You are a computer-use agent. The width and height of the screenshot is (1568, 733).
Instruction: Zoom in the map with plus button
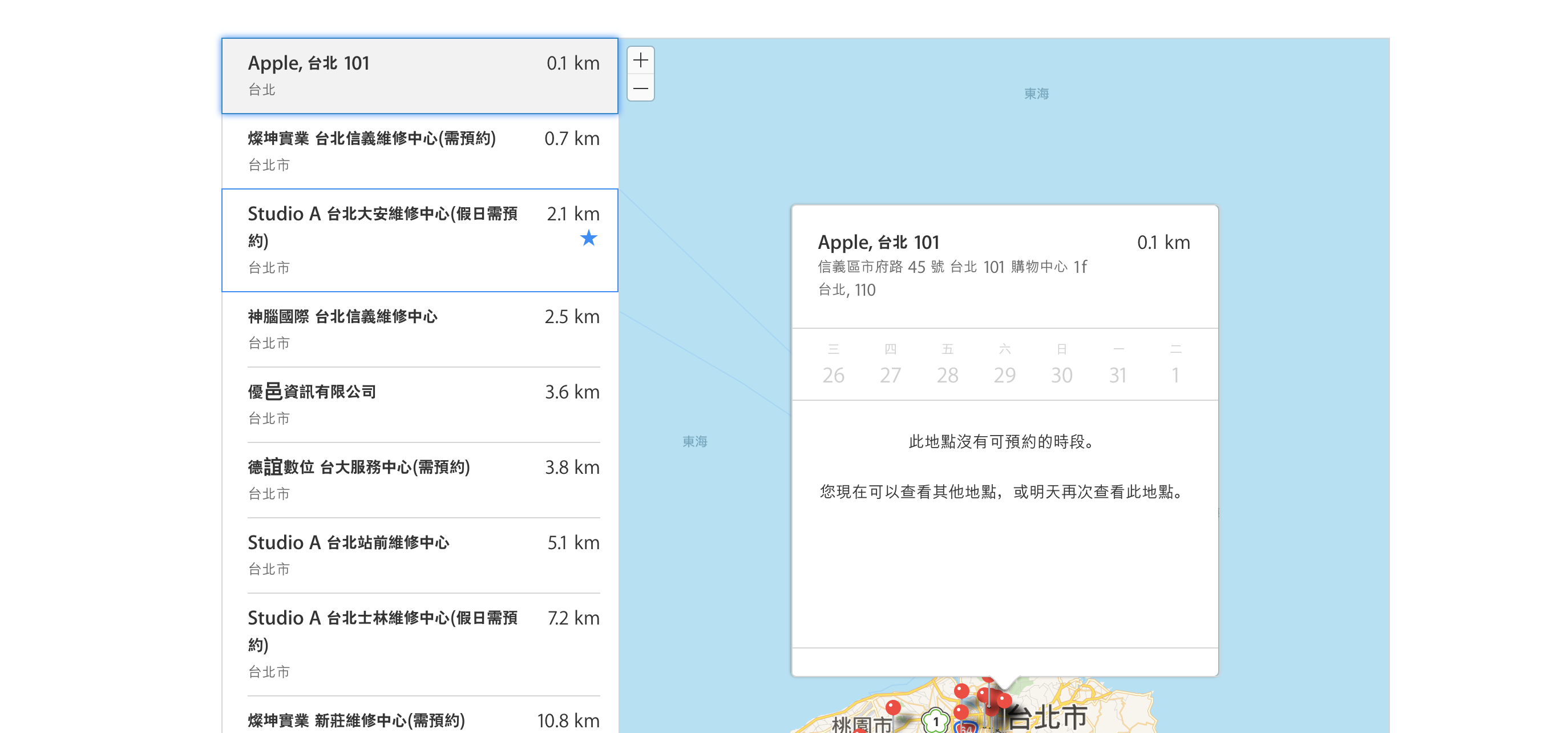click(640, 61)
